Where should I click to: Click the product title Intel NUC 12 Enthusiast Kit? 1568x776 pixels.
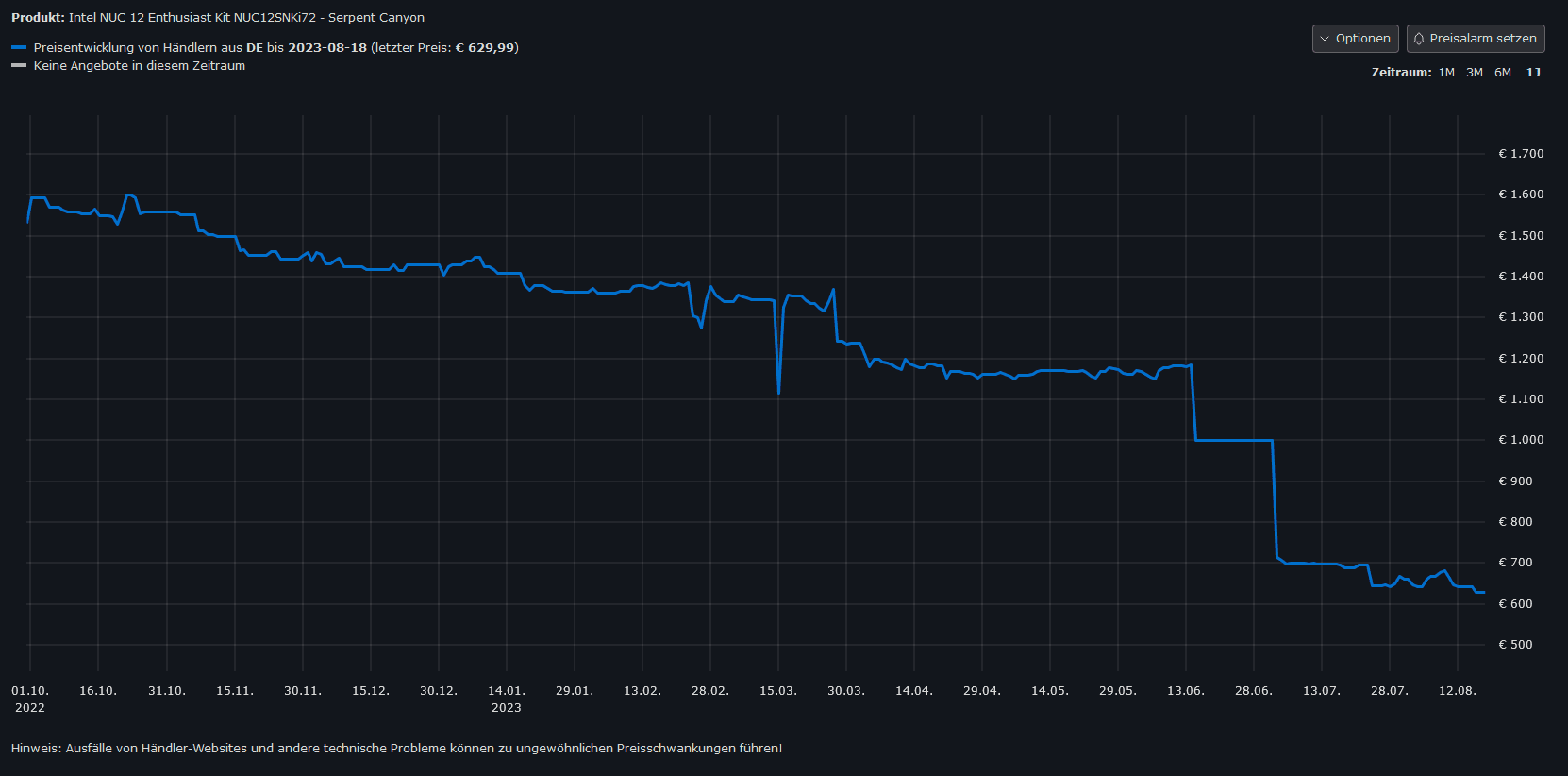tap(246, 18)
